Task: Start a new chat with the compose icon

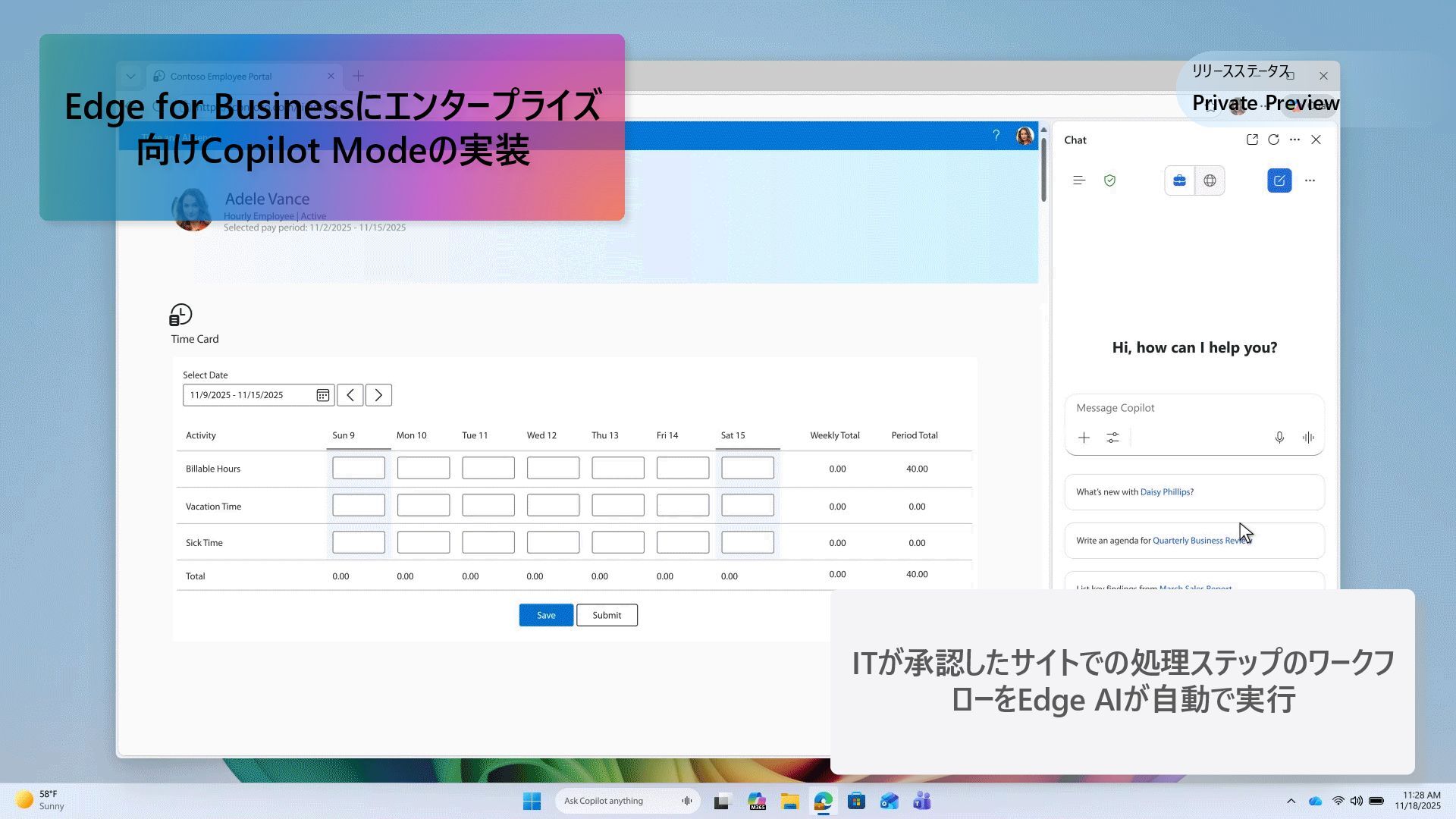Action: tap(1279, 180)
